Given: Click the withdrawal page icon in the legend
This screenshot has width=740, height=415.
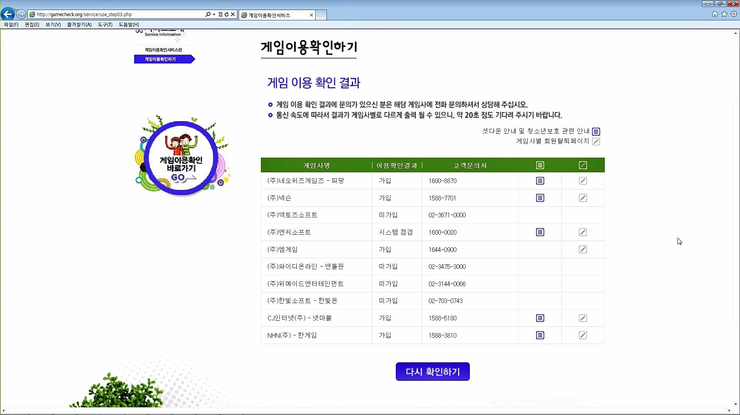Looking at the screenshot, I should pyautogui.click(x=596, y=141).
